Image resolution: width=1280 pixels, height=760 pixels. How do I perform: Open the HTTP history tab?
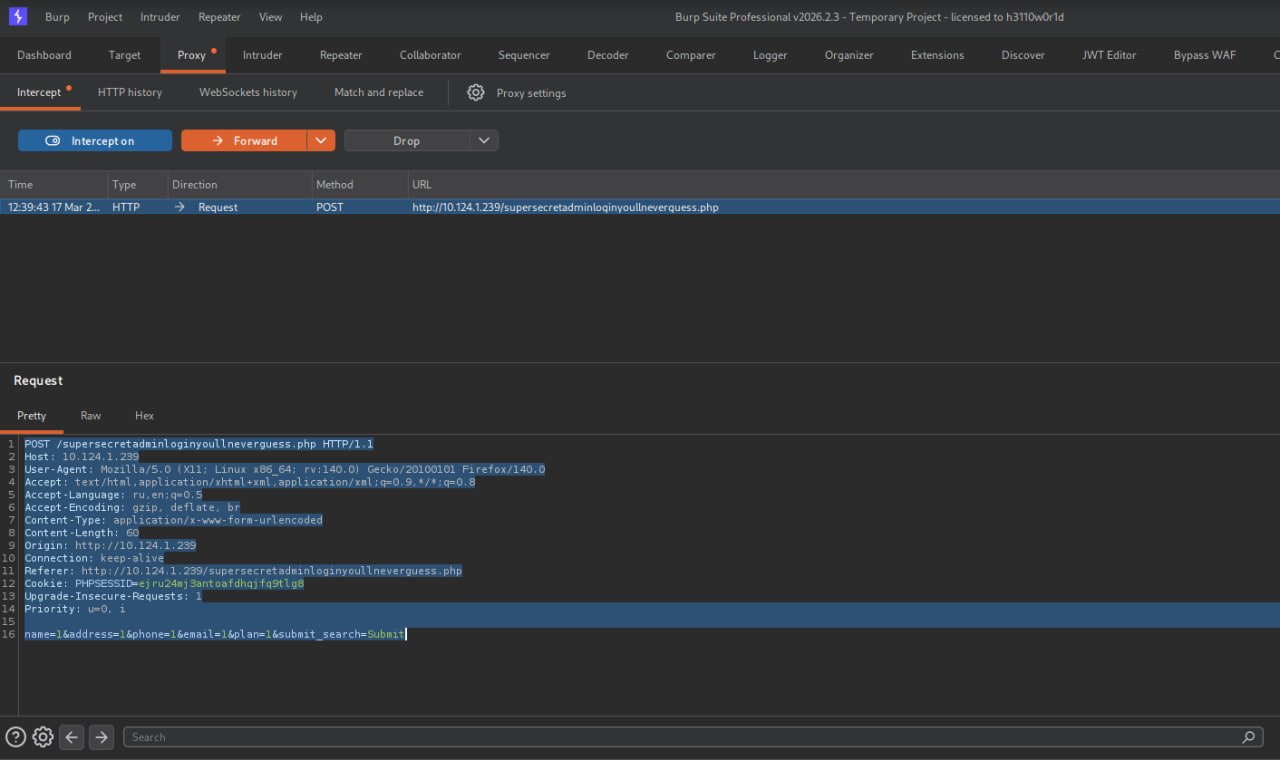pos(130,92)
